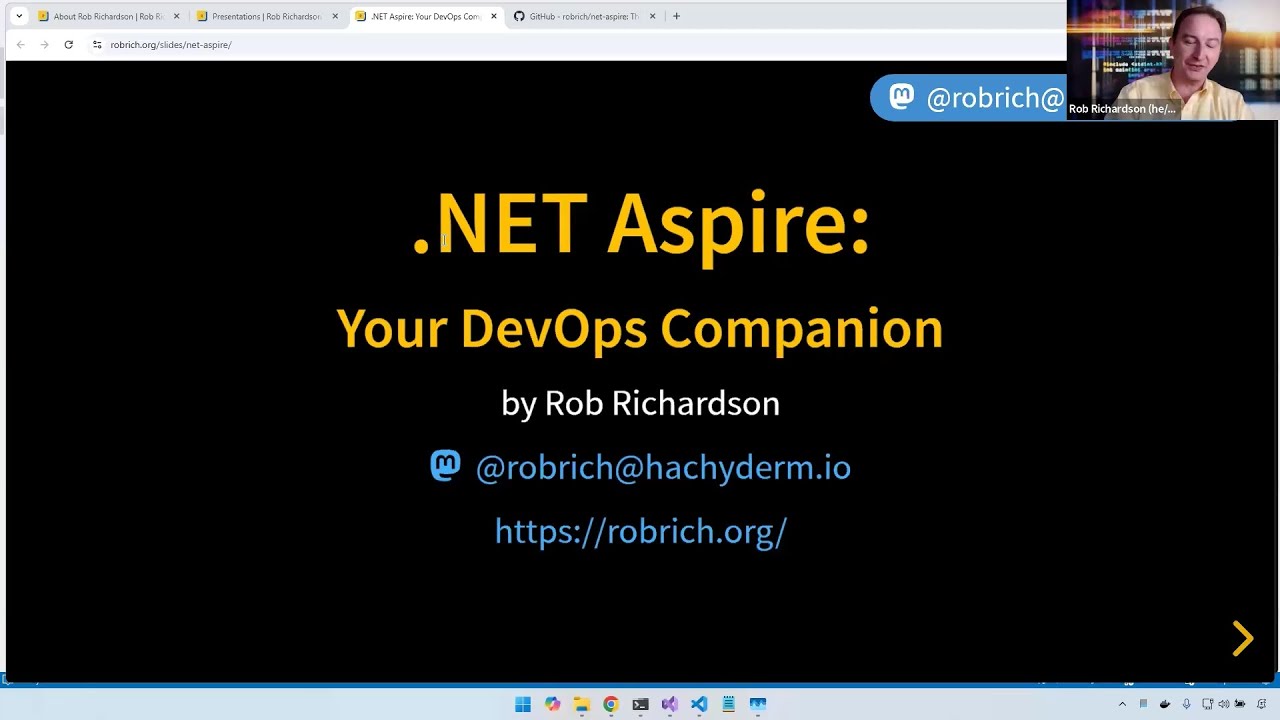This screenshot has width=1280, height=720.
Task: Open @robrich@hachyderm.io Mastodon link
Action: [663, 467]
